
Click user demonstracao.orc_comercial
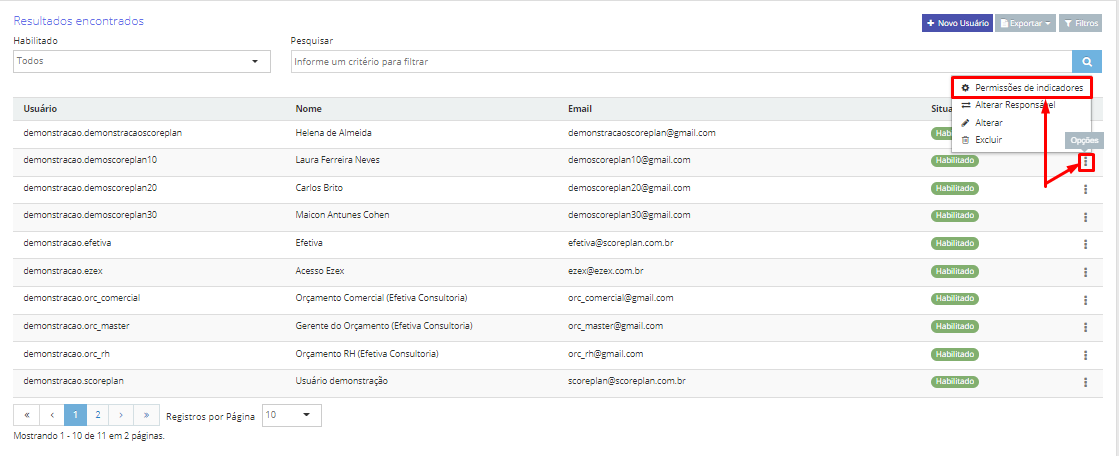pos(81,298)
